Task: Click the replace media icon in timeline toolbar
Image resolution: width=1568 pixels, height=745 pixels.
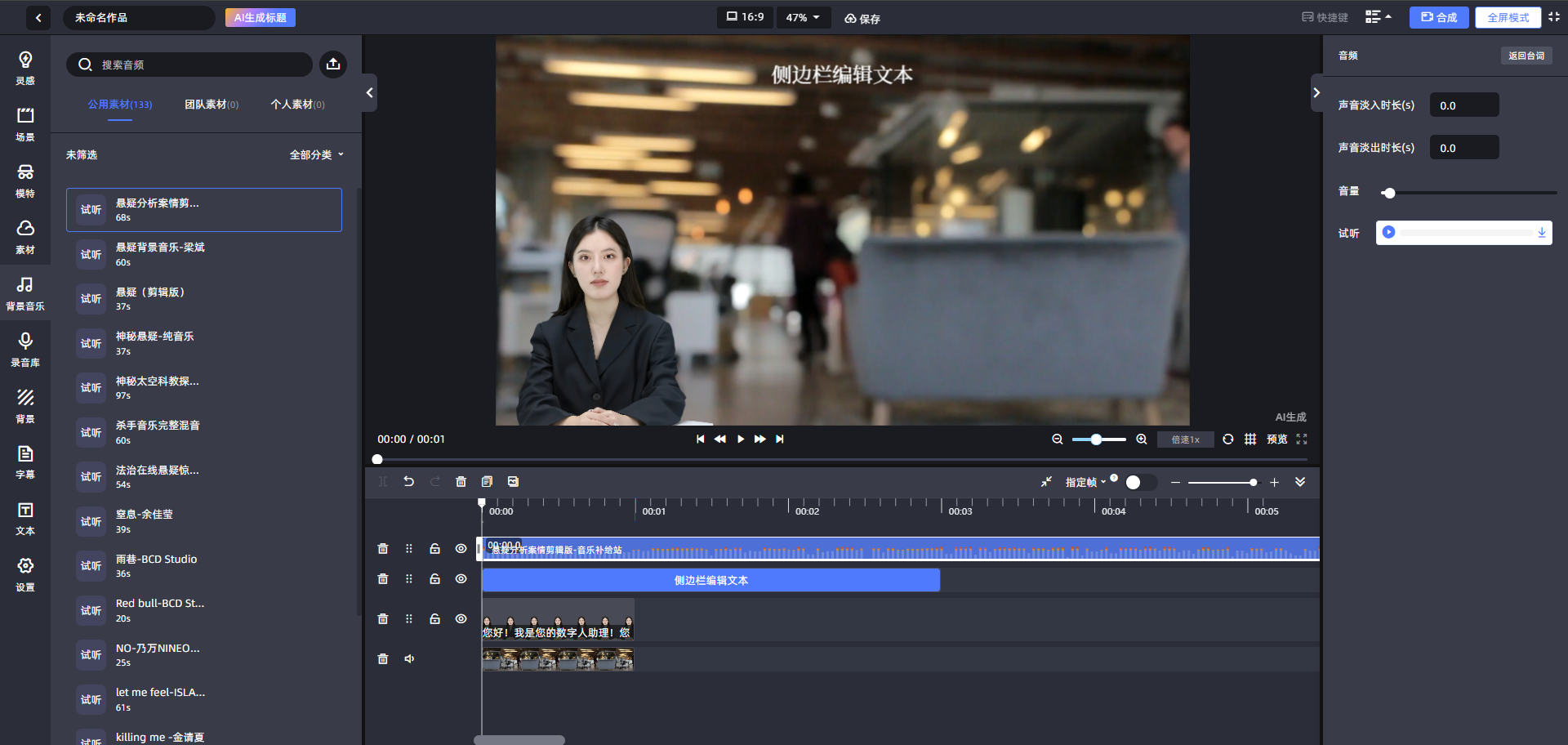Action: 513,482
